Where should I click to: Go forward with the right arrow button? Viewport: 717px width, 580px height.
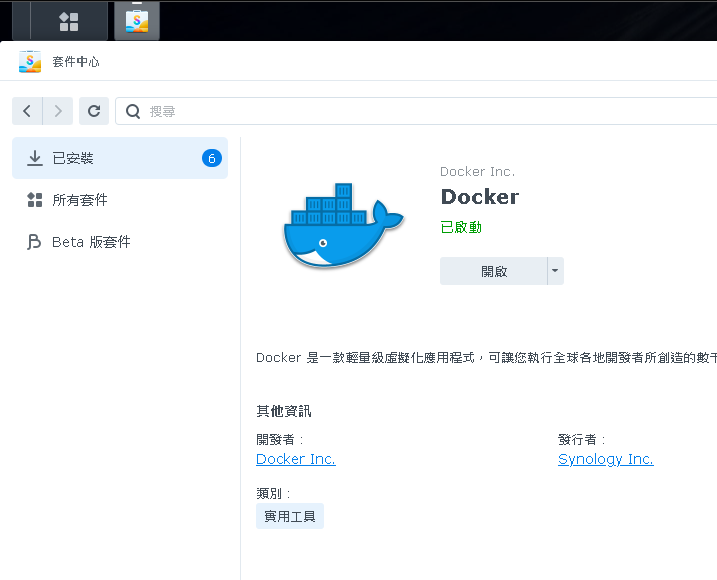click(x=59, y=111)
